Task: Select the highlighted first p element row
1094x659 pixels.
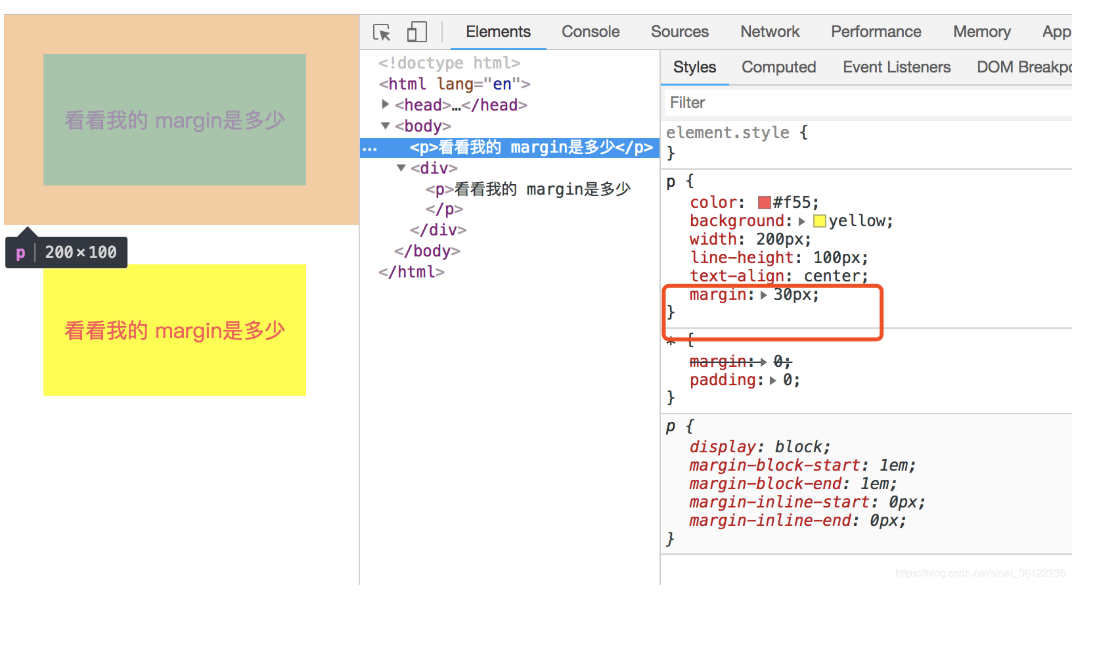Action: coord(510,148)
